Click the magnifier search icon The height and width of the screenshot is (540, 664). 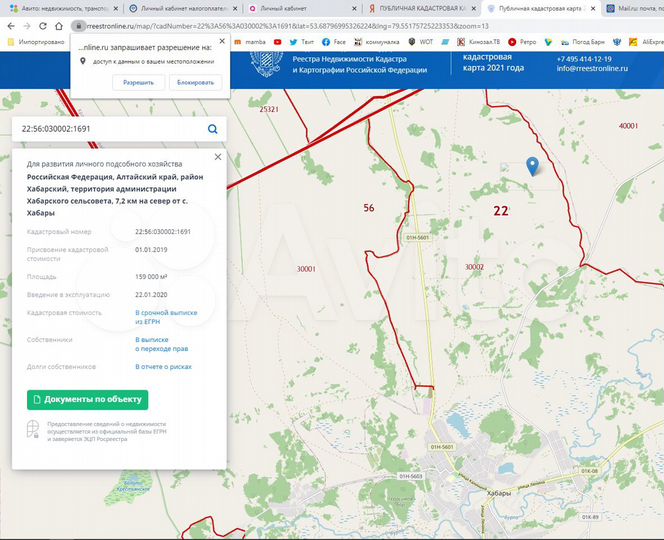click(x=213, y=129)
